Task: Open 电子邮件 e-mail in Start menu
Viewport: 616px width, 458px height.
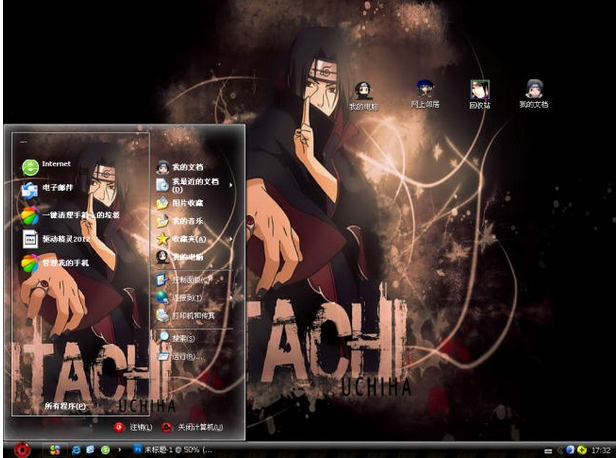Action: [x=47, y=189]
